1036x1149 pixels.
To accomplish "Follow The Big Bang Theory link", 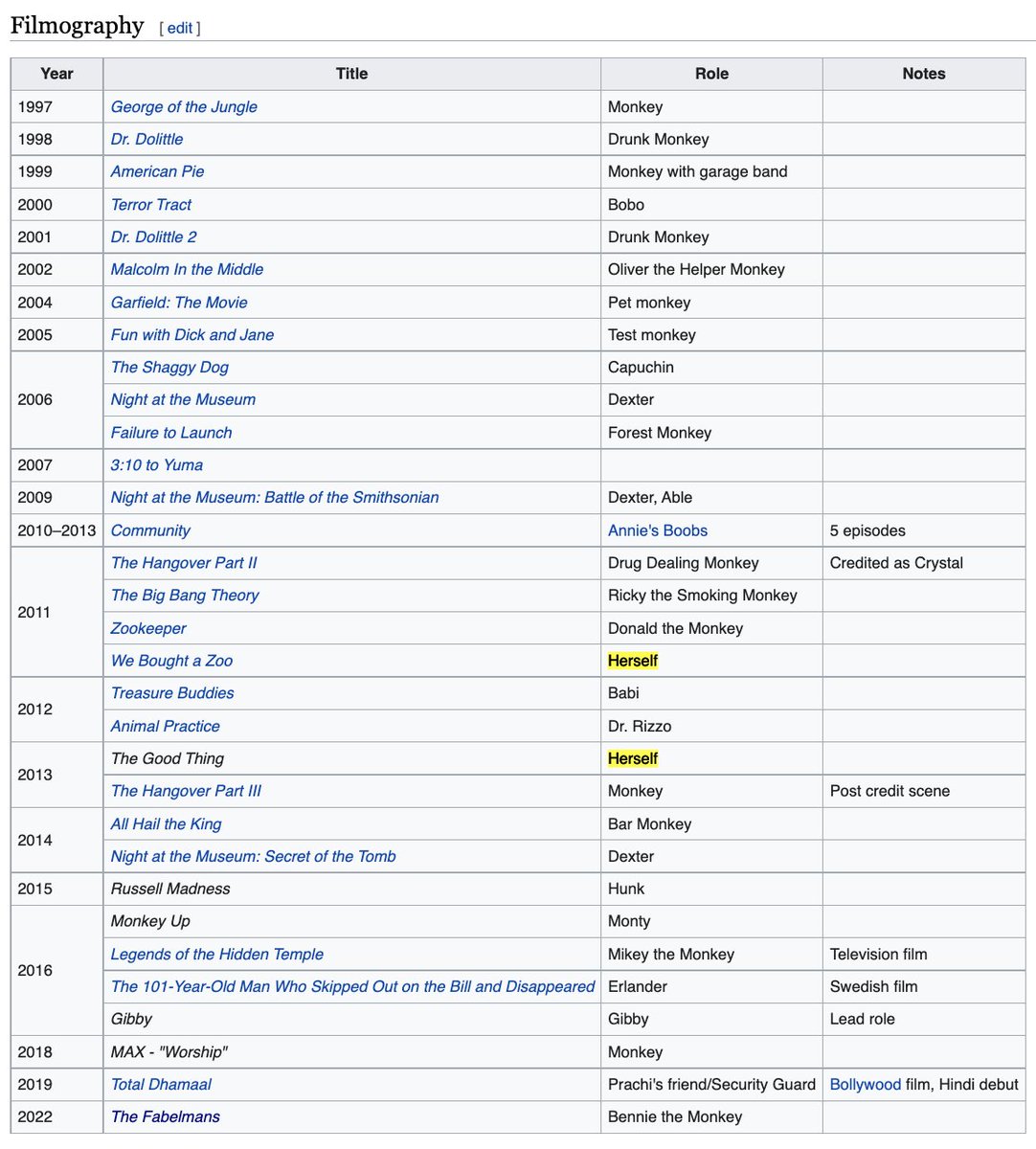I will 185,596.
